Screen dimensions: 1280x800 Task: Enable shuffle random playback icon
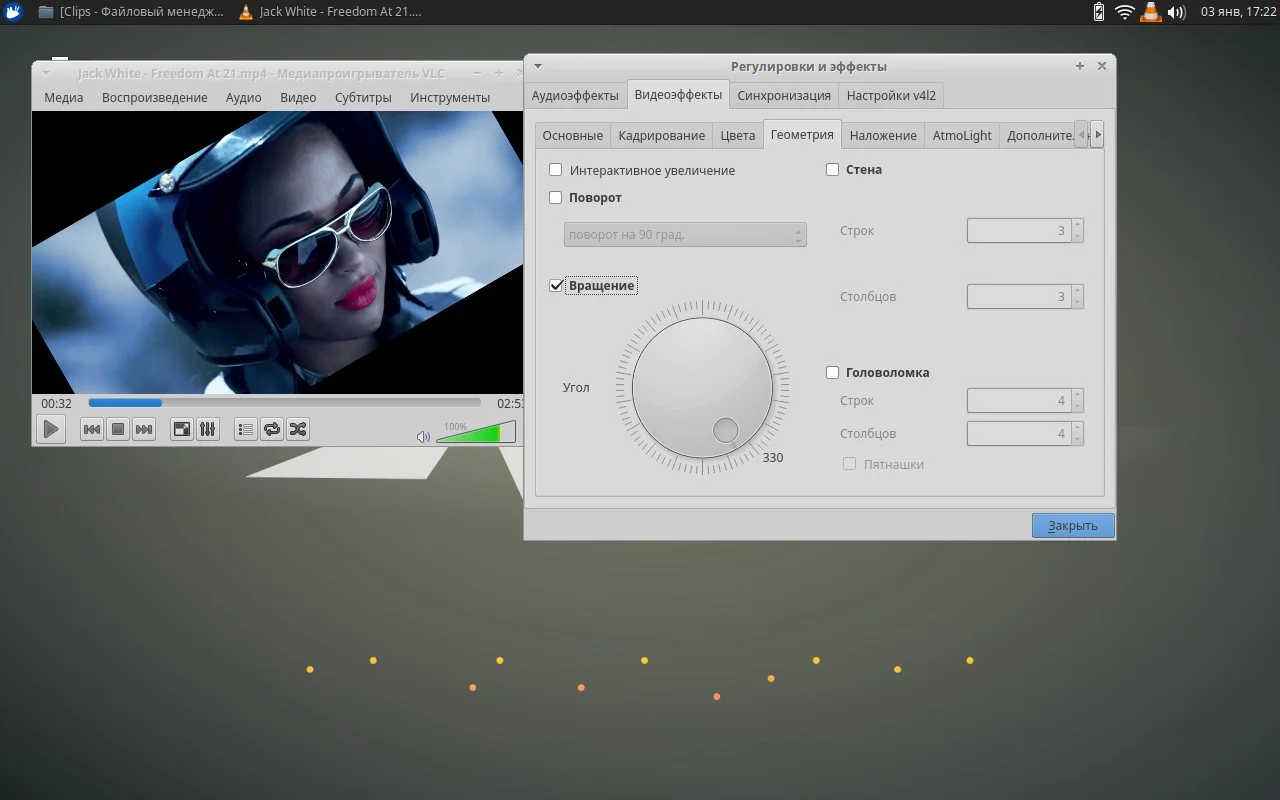click(x=297, y=429)
